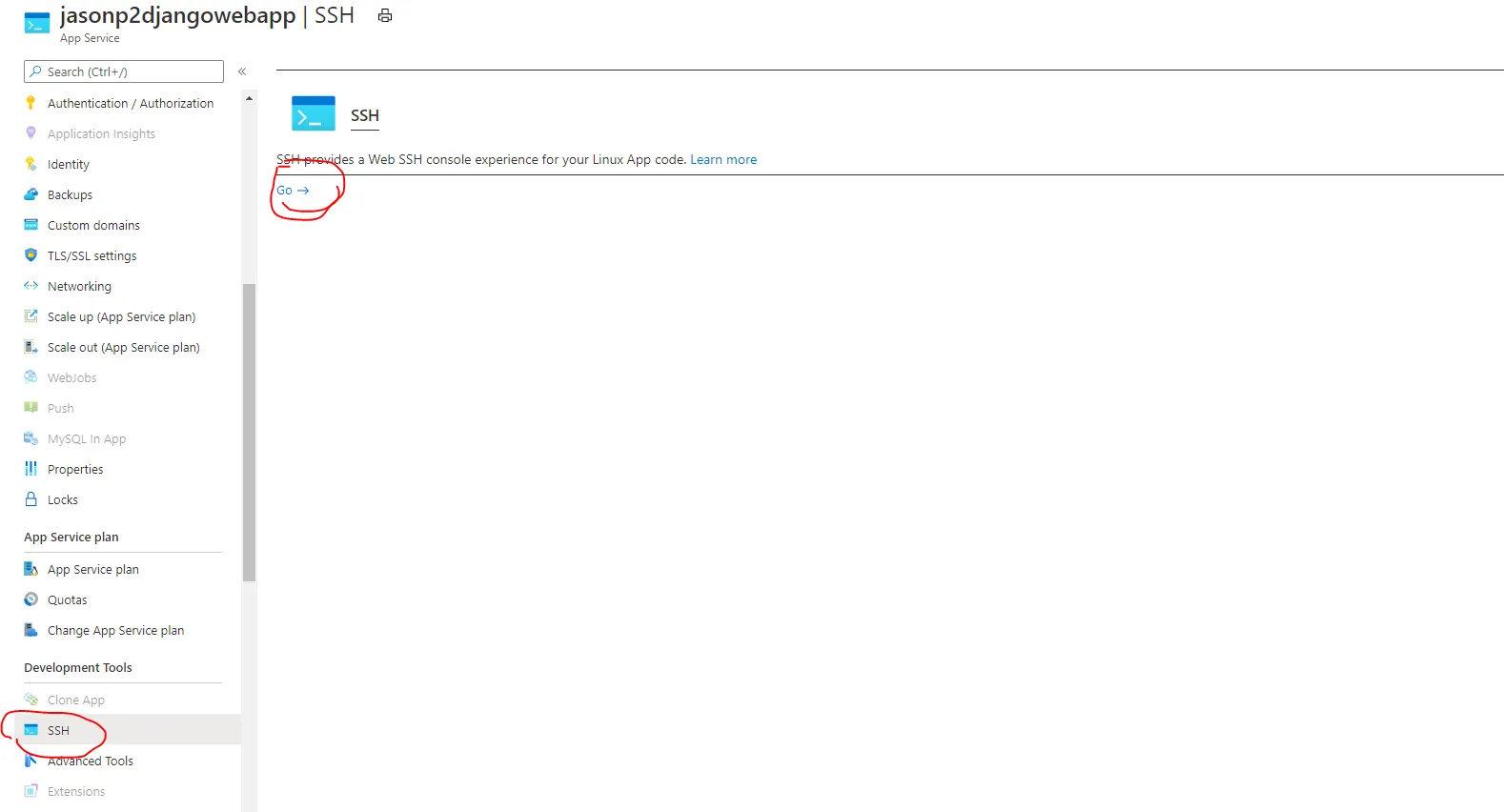The width and height of the screenshot is (1504, 812).
Task: Select Change App Service plan
Action: pyautogui.click(x=116, y=630)
